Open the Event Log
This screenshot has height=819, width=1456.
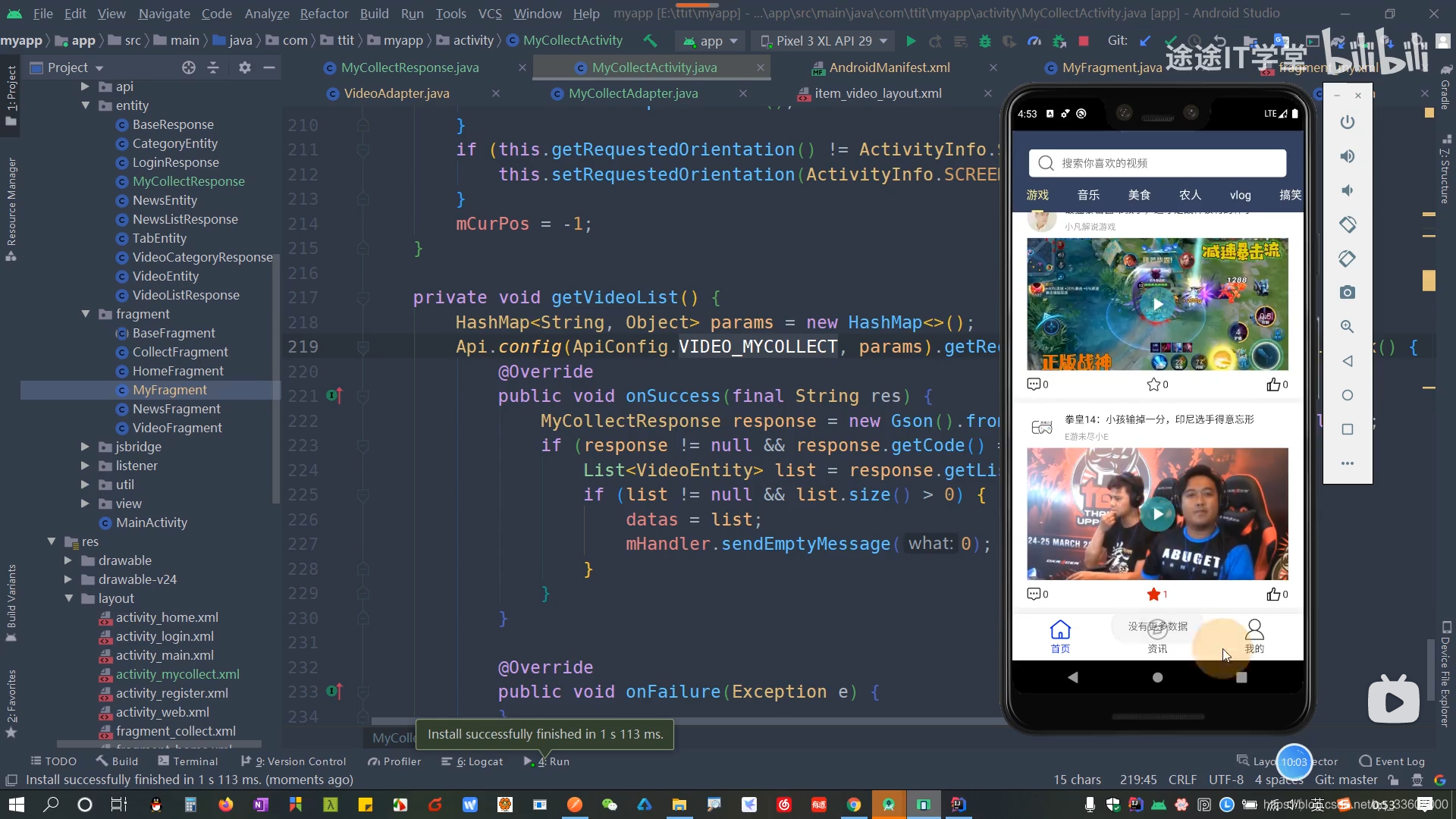click(x=1392, y=761)
